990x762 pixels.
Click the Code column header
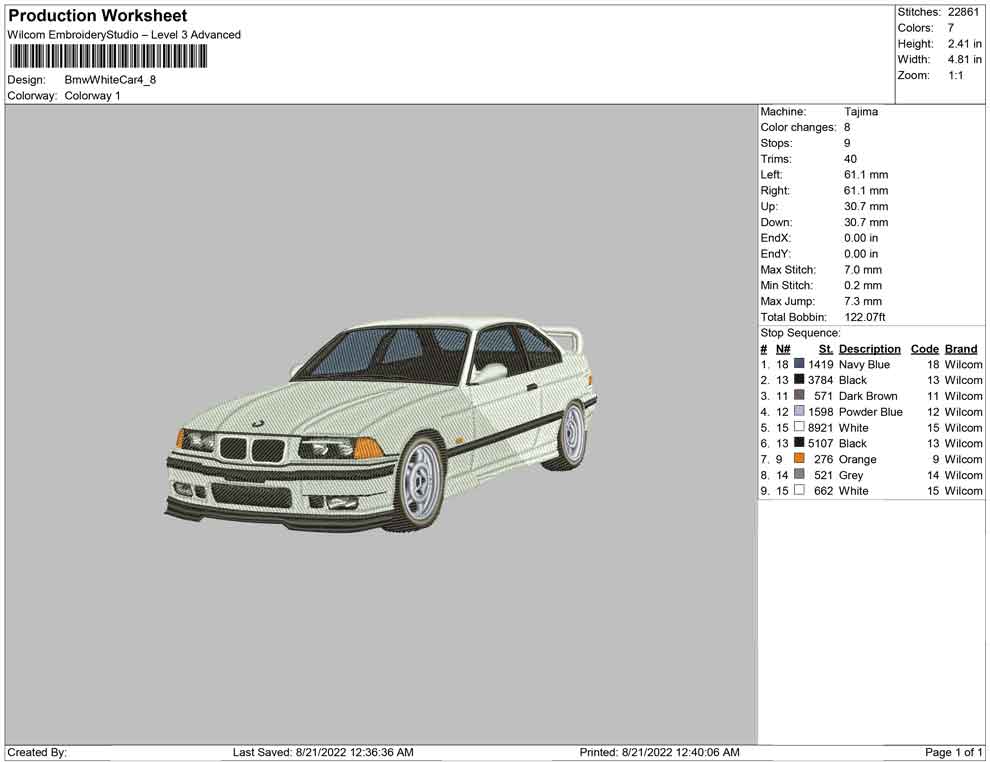point(925,349)
